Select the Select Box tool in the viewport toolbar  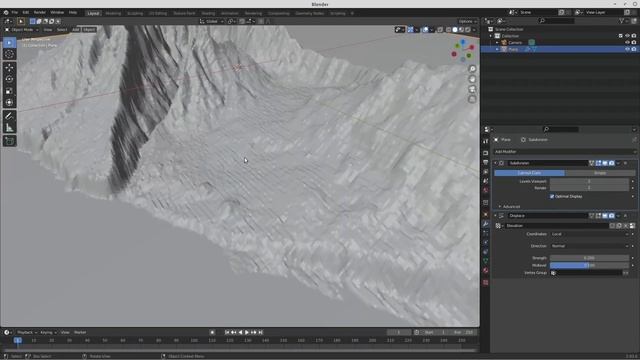click(9, 43)
